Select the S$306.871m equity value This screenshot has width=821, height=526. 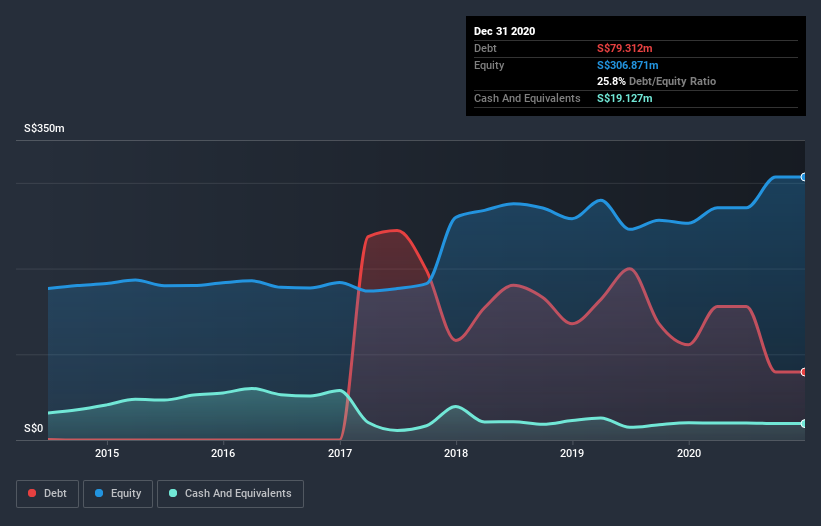628,65
